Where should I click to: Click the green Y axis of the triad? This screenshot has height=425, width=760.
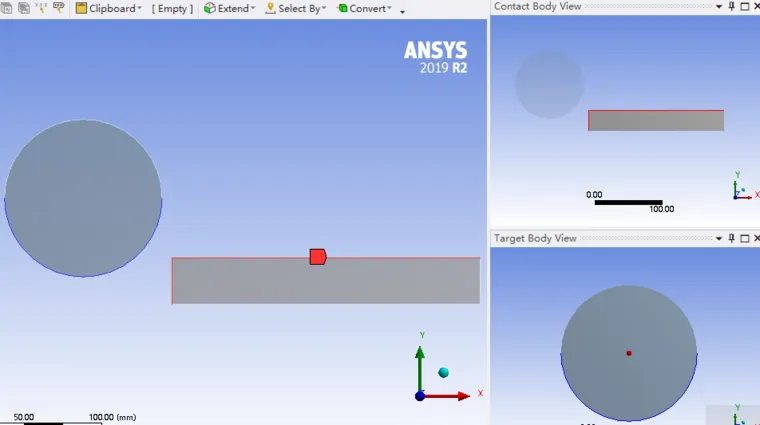[420, 366]
